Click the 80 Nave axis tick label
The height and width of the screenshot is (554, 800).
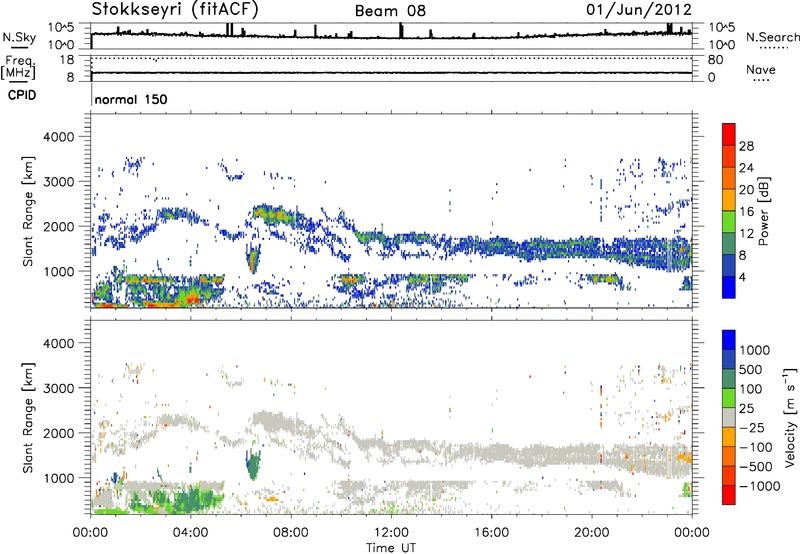pyautogui.click(x=715, y=60)
